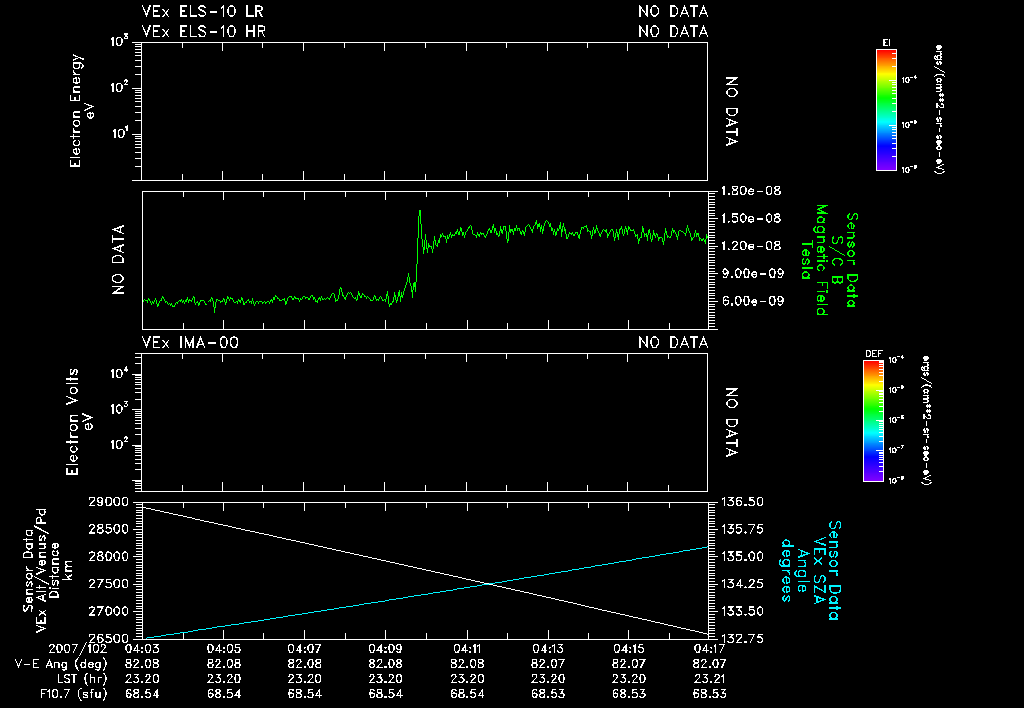This screenshot has height=708, width=1024.
Task: Select the 'F10.7 (sfu)' row label
Action: tap(73, 694)
